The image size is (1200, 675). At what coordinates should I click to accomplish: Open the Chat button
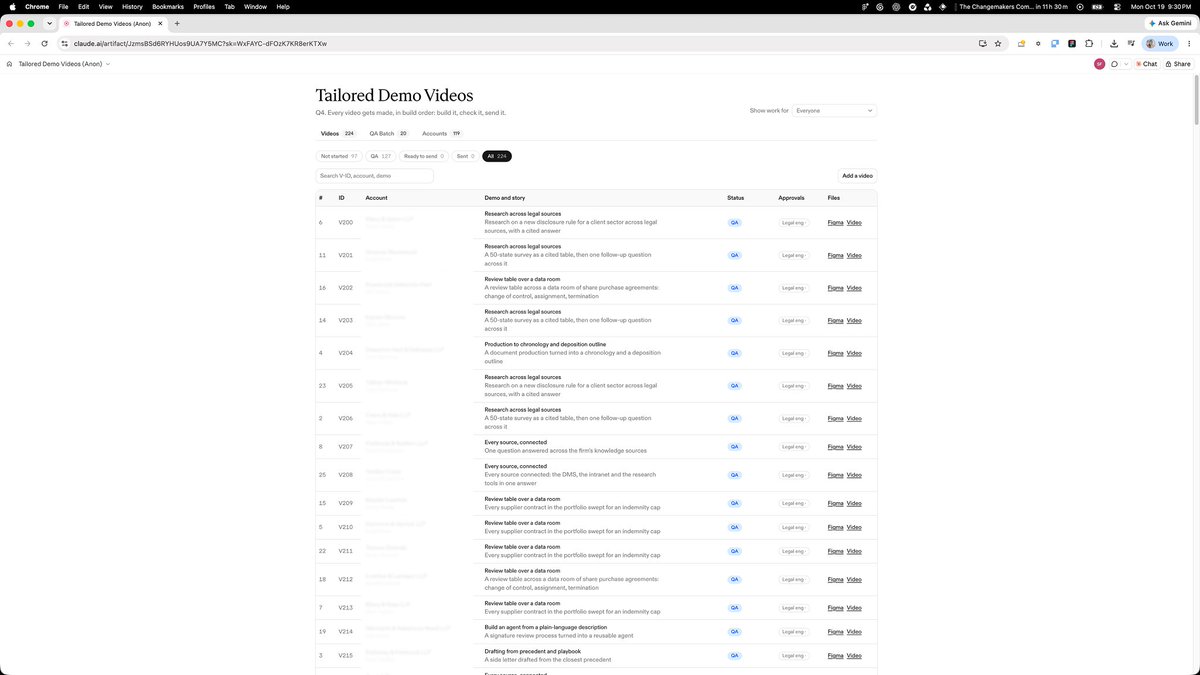pyautogui.click(x=1146, y=64)
